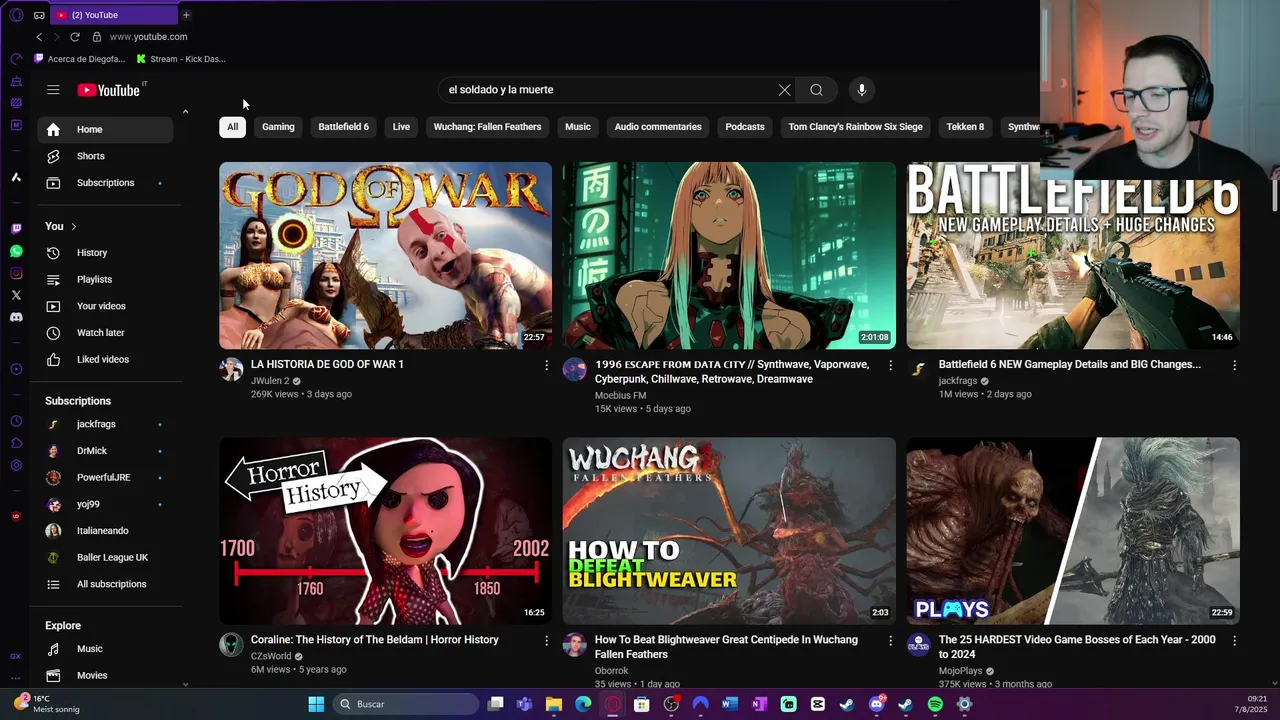Select Tom Clancy's Rainbow Six Siege chip
The image size is (1280, 720).
(x=855, y=127)
